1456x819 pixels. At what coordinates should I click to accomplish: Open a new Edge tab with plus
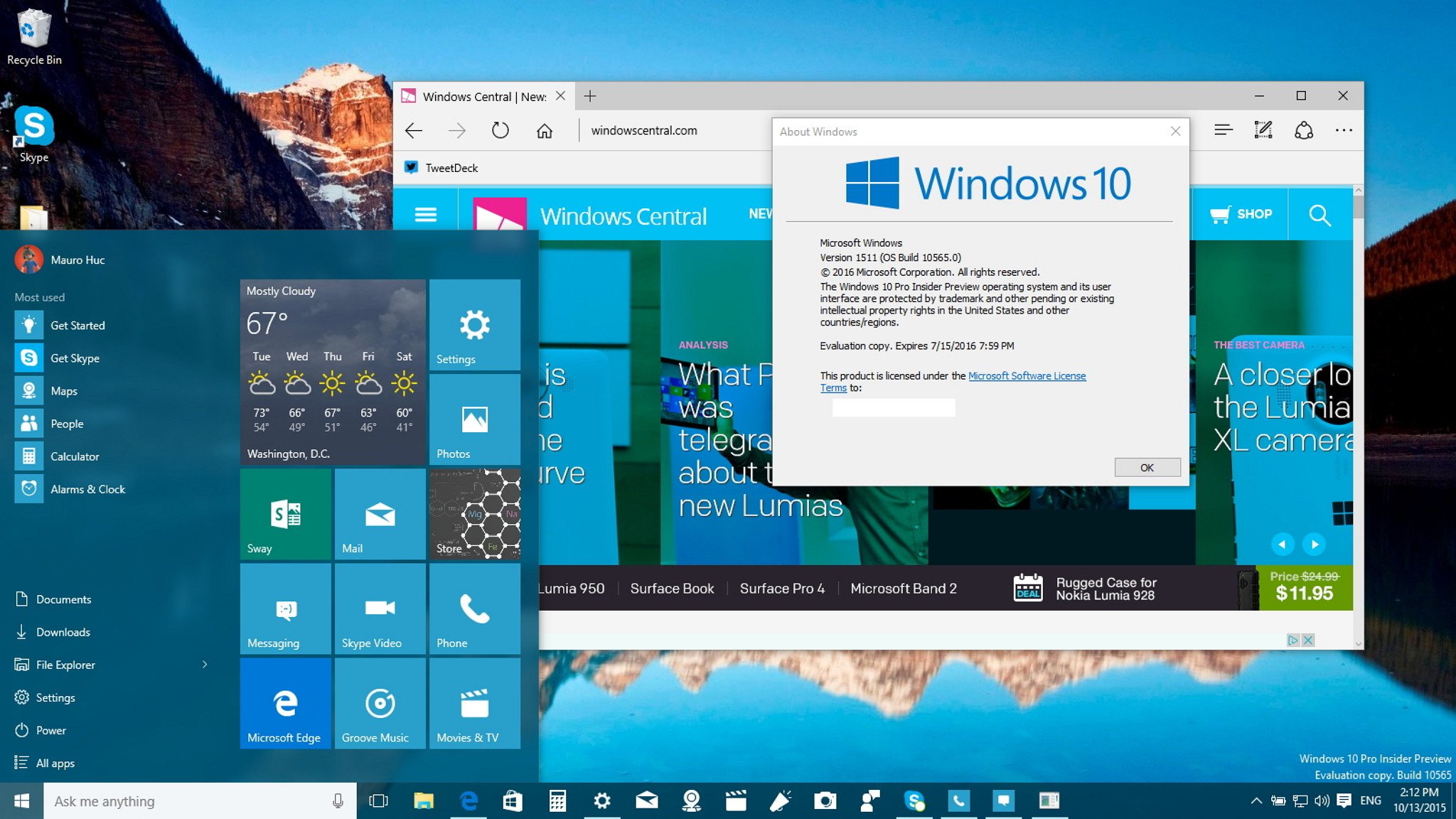click(x=590, y=96)
